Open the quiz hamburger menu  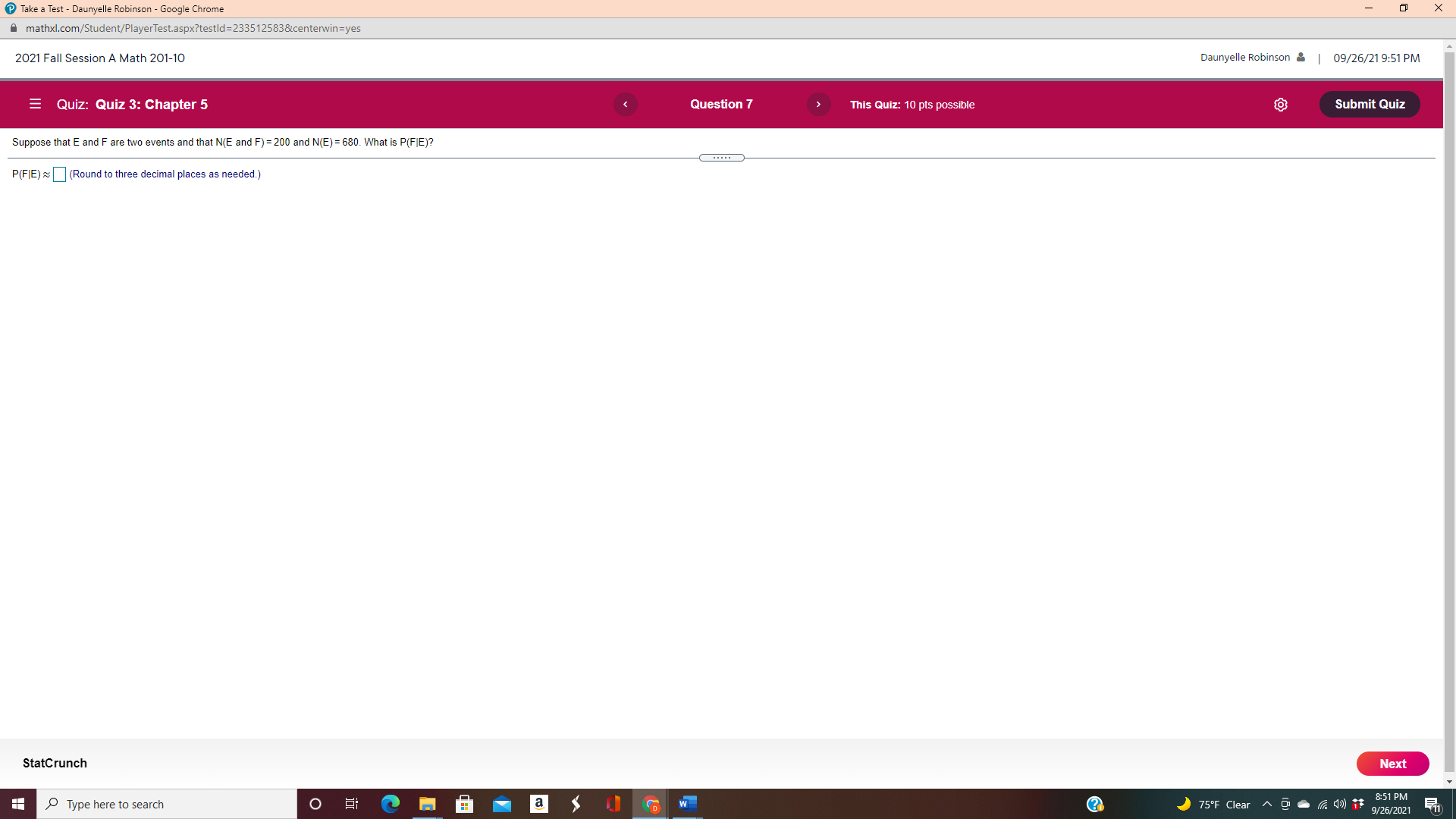[x=35, y=104]
